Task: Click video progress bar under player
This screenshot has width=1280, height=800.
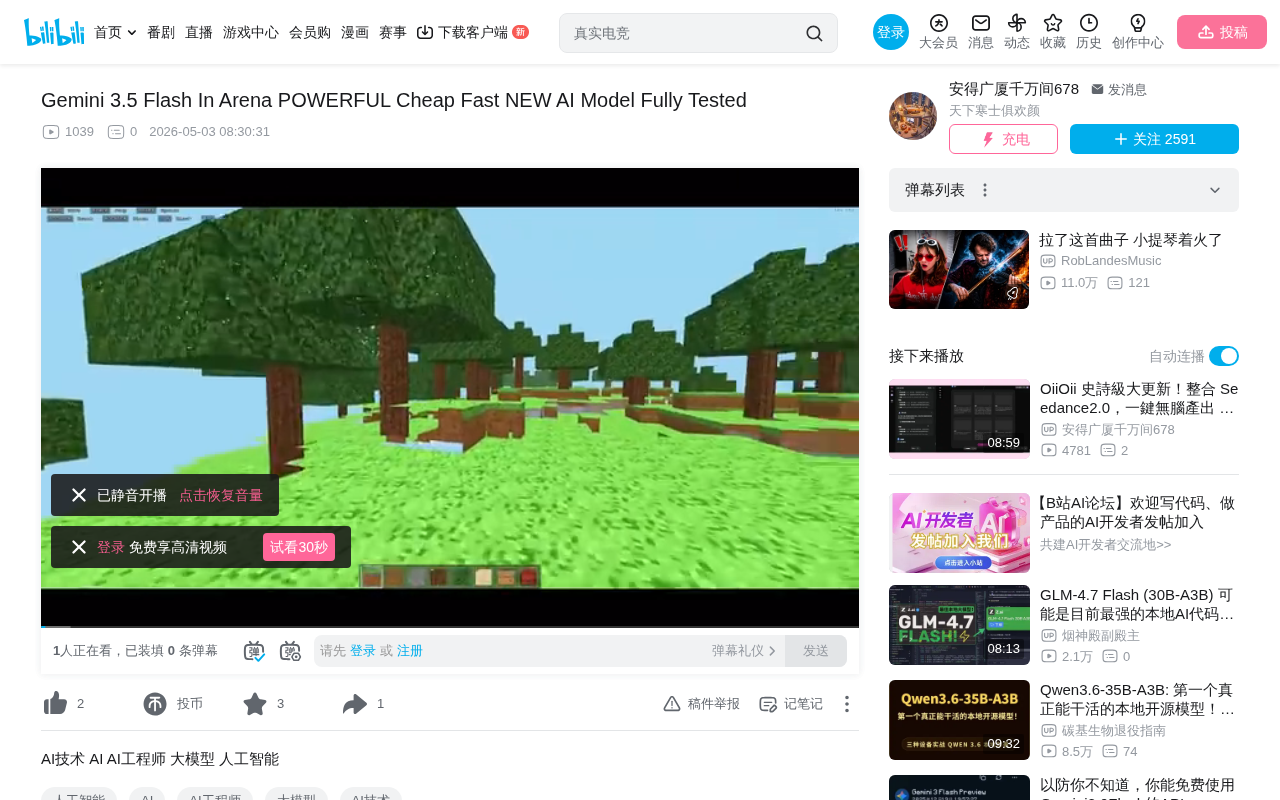Action: pyautogui.click(x=450, y=626)
